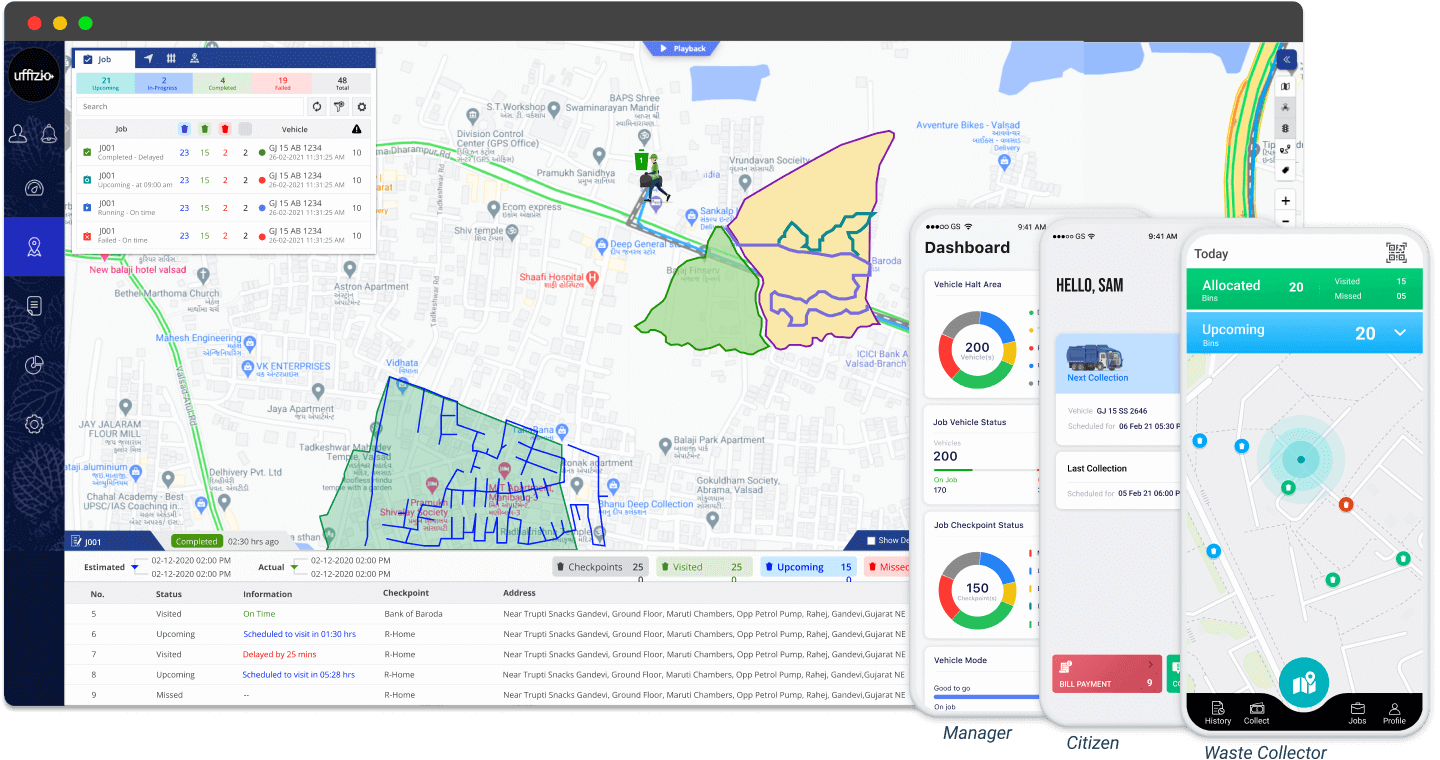Filter jobs by 19 Failed

click(282, 83)
